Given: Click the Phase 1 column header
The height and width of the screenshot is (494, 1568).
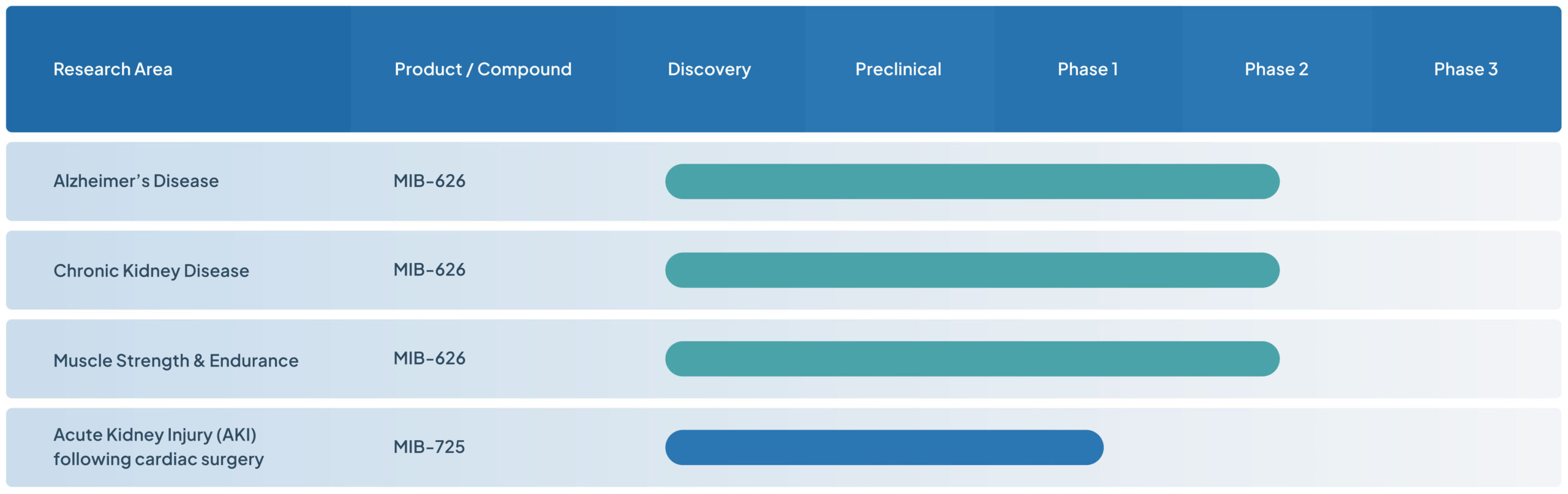Looking at the screenshot, I should point(1087,69).
